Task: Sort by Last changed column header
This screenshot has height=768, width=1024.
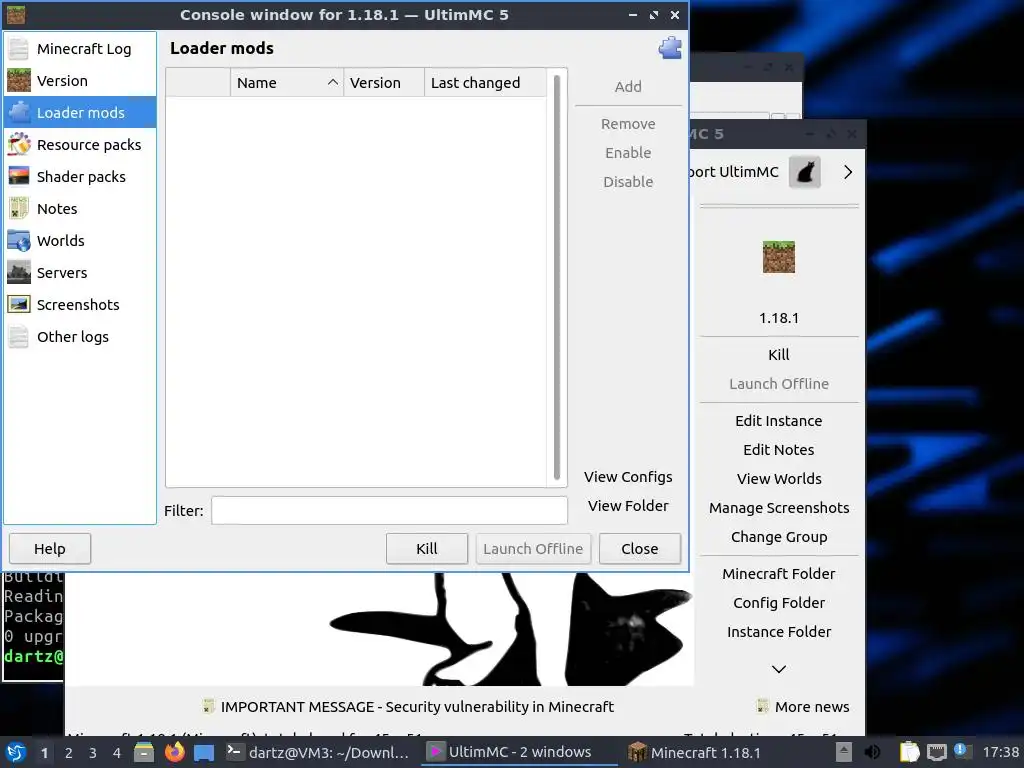Action: click(x=485, y=83)
